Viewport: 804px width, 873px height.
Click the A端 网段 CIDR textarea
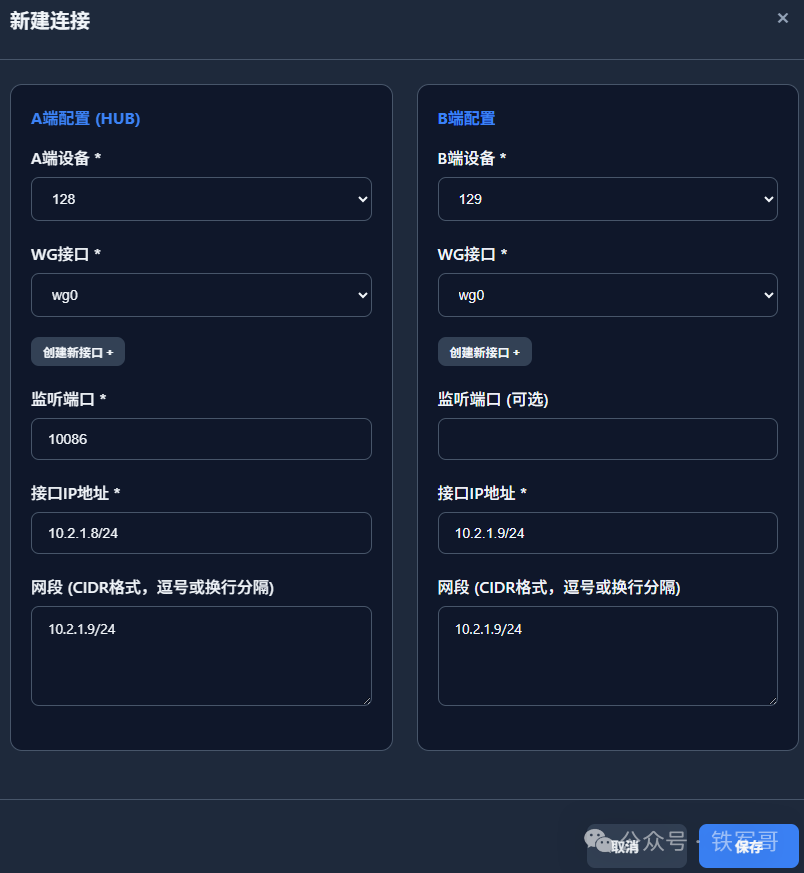[200, 655]
